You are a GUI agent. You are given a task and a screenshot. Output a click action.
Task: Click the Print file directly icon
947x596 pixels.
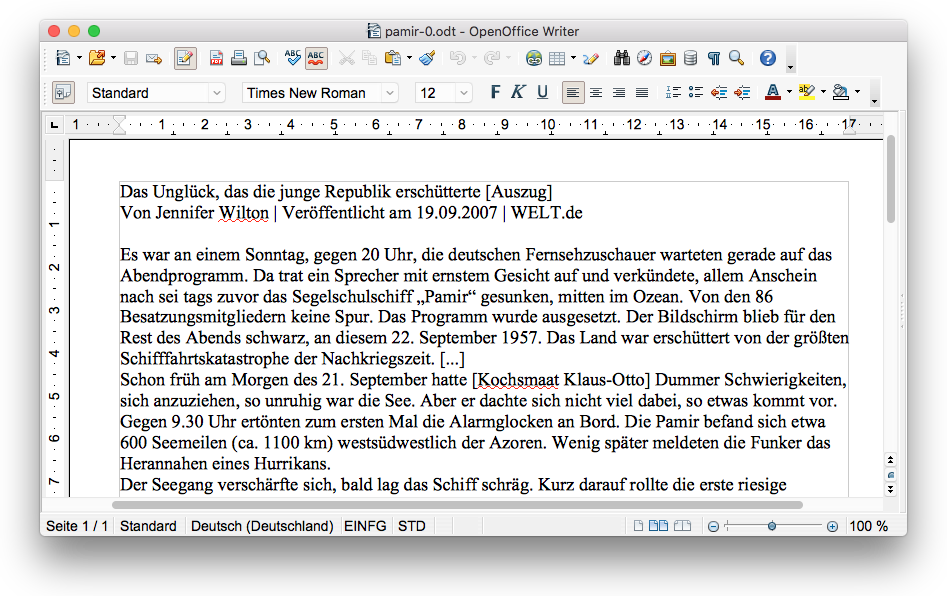coord(239,58)
